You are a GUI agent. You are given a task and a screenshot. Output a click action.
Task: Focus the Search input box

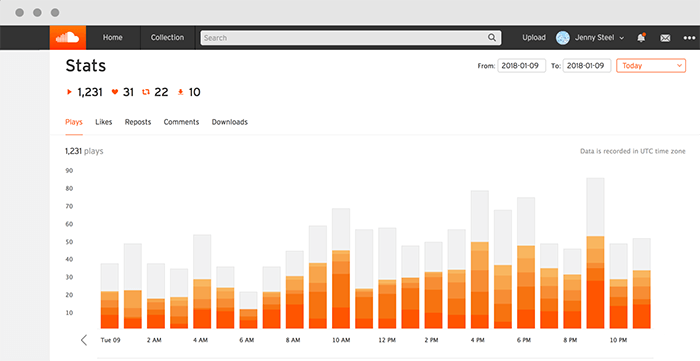tap(350, 38)
